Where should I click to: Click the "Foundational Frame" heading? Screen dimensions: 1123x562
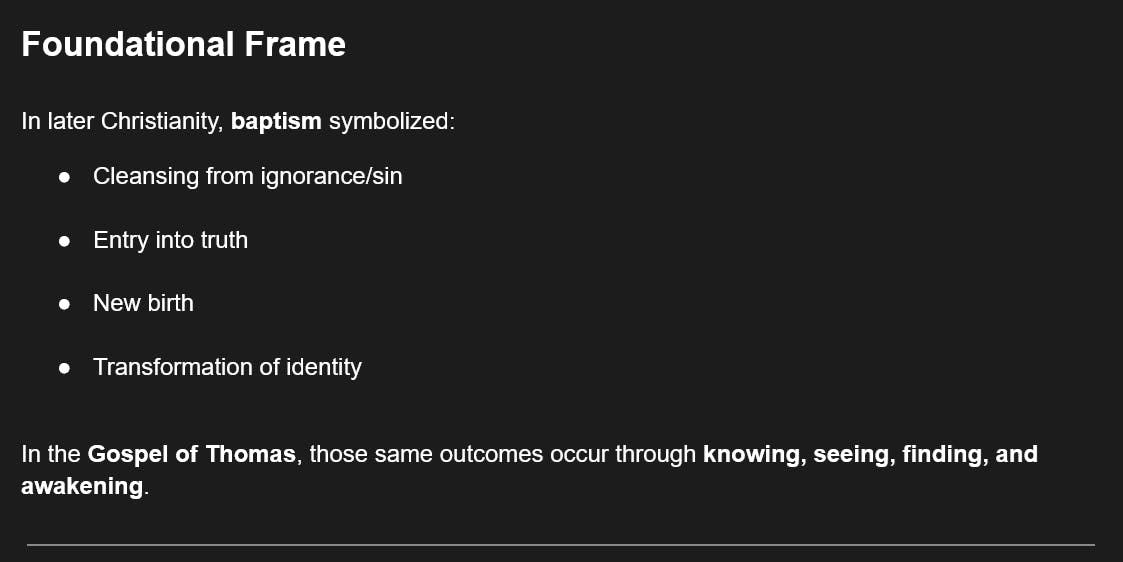coord(183,45)
